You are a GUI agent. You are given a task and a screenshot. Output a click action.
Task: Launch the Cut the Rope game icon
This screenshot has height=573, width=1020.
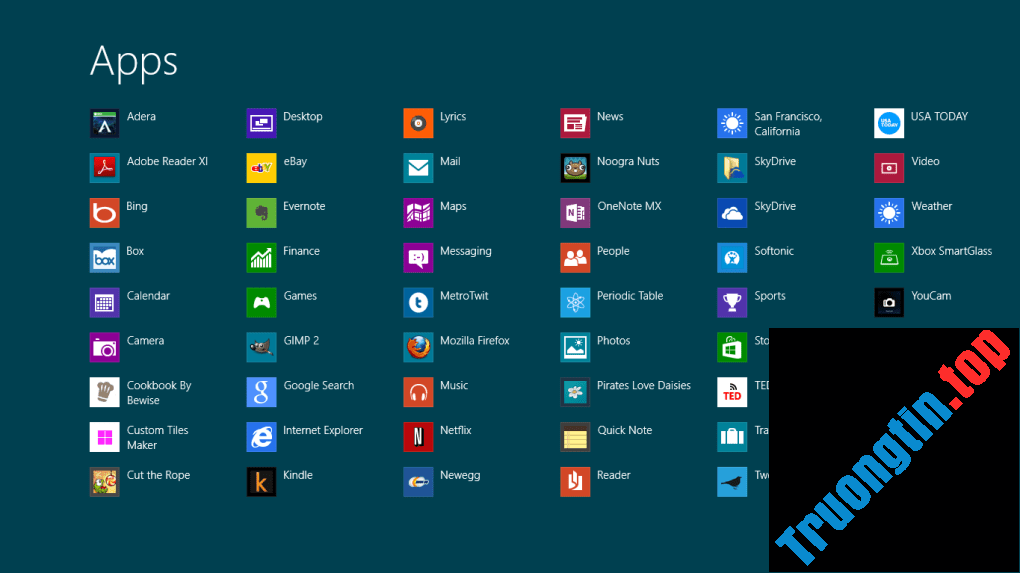point(105,482)
